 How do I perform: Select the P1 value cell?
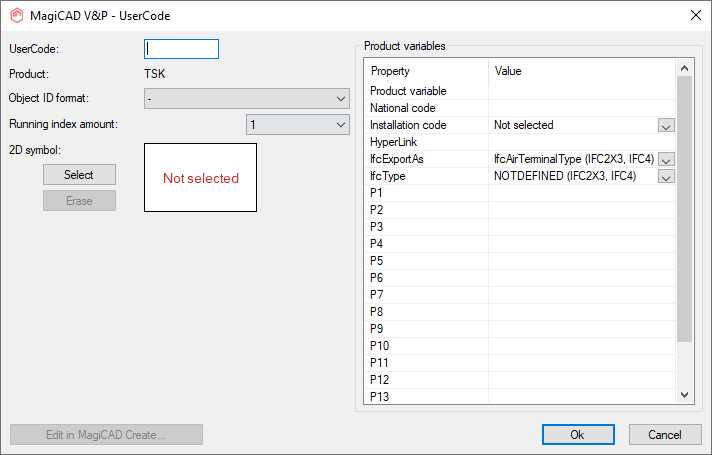580,193
